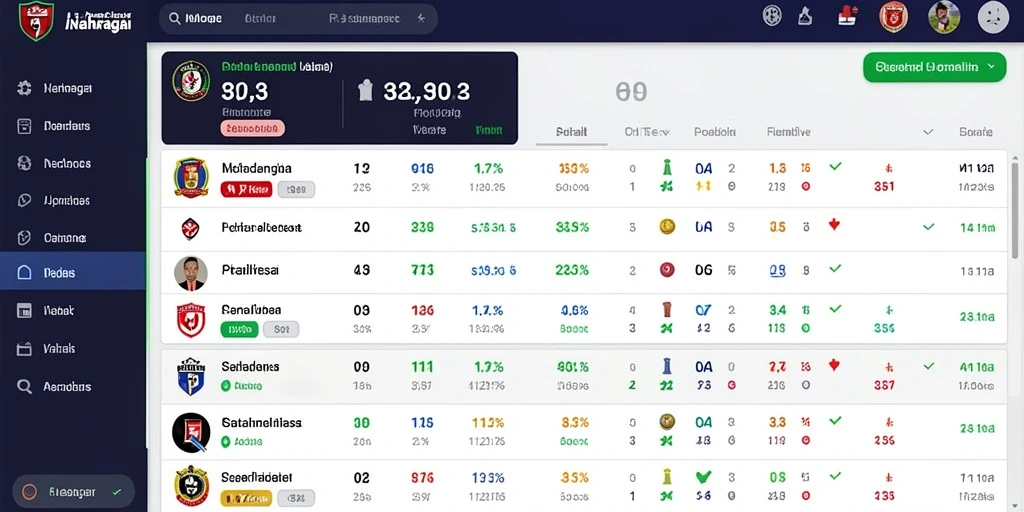
Task: Switch to the Poebioin tab
Action: (714, 132)
